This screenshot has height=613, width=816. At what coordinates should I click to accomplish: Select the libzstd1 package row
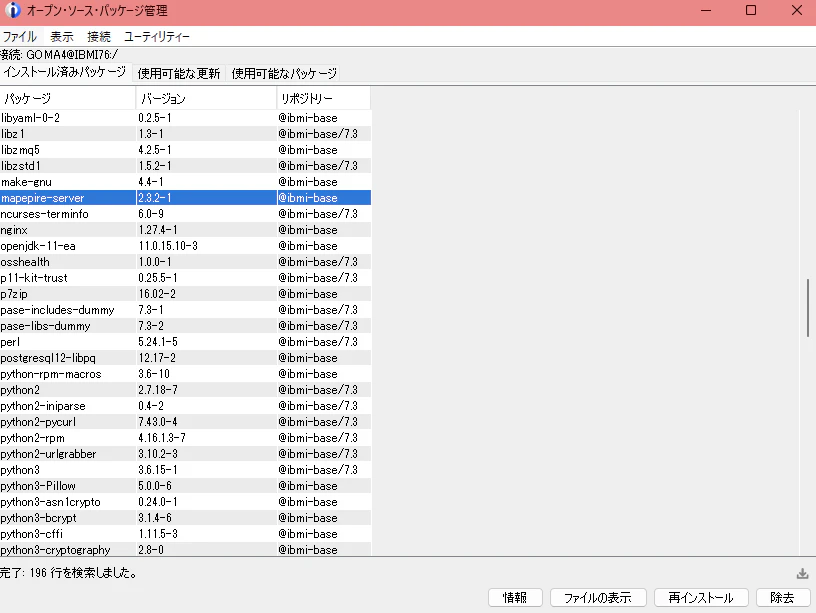(185, 166)
